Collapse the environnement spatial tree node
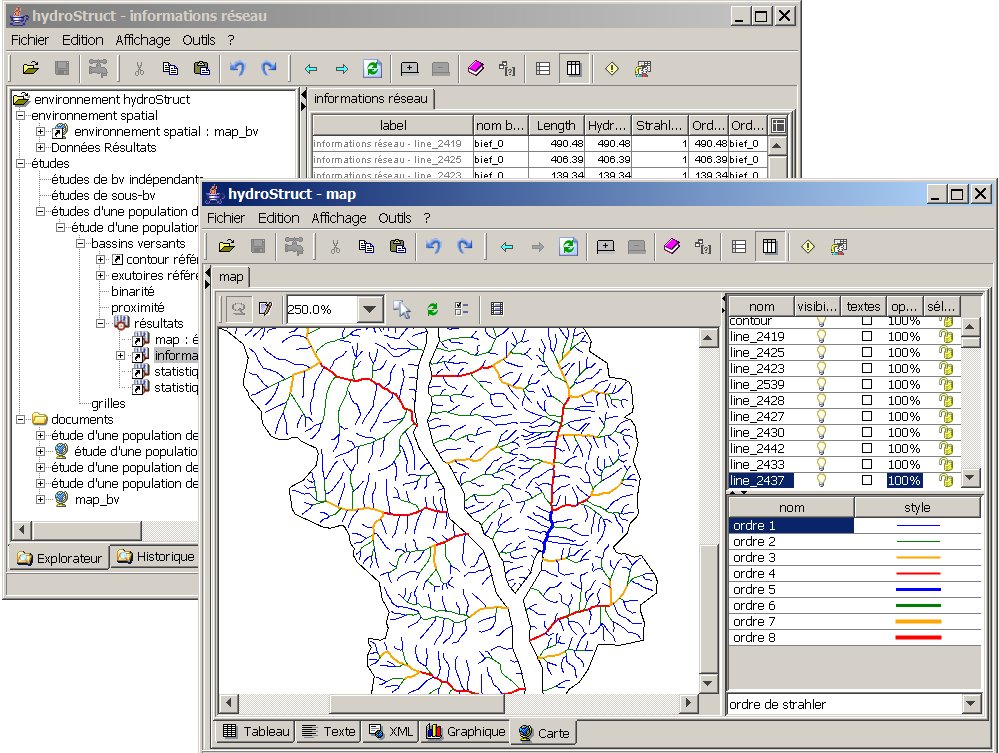 click(x=20, y=115)
